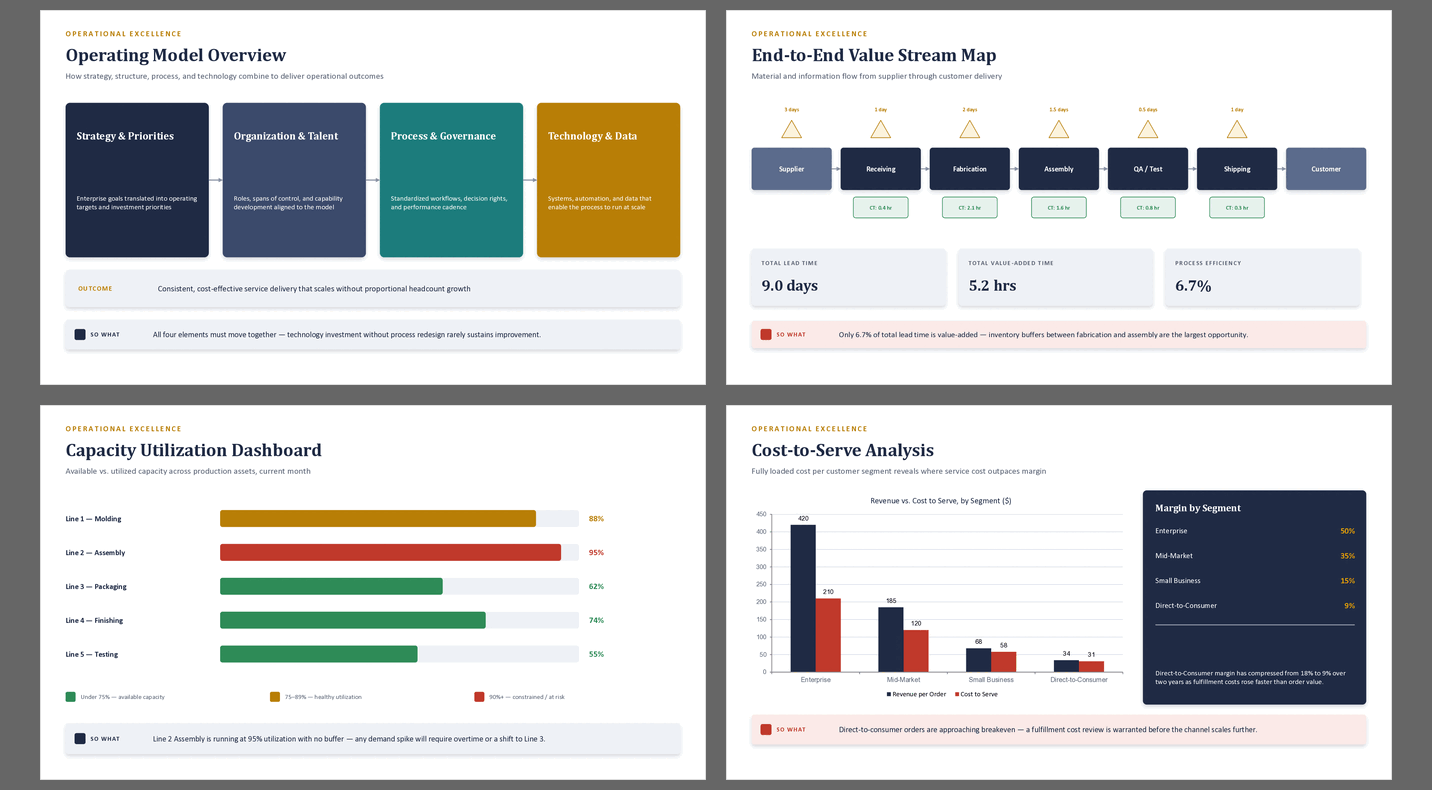
Task: Click the CT: 1.6 hr cycle time tag
Action: 1059,208
